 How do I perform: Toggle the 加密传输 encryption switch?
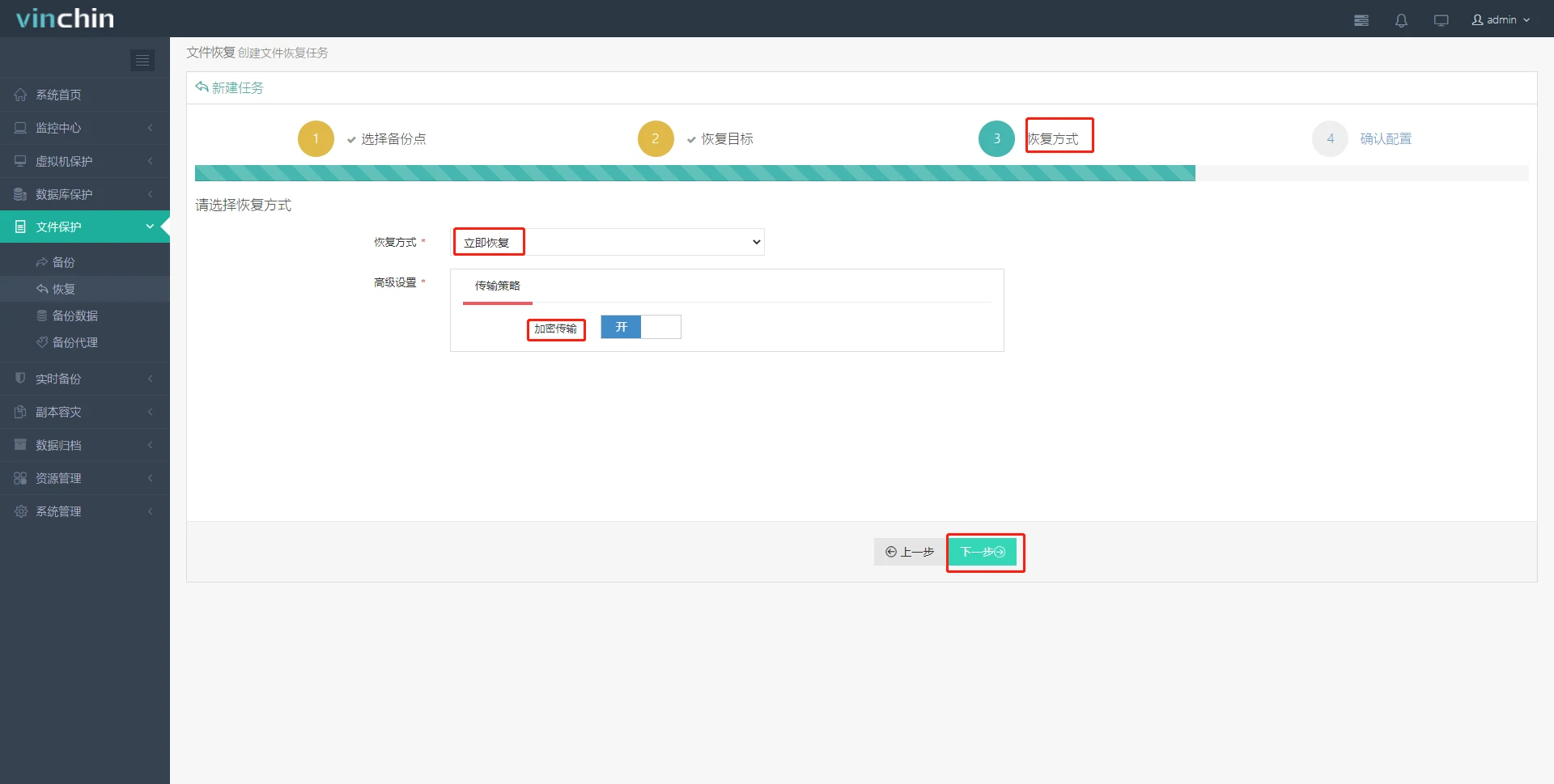pyautogui.click(x=640, y=327)
